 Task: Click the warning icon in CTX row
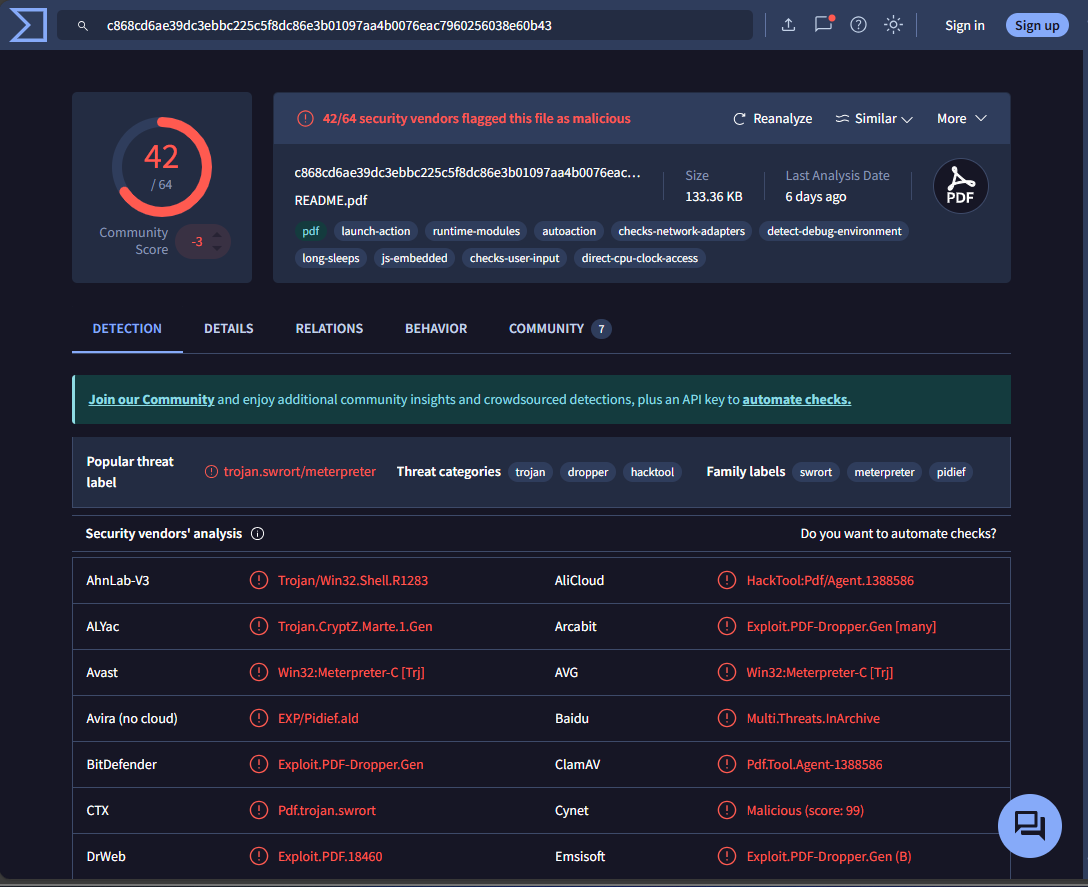[x=259, y=811]
